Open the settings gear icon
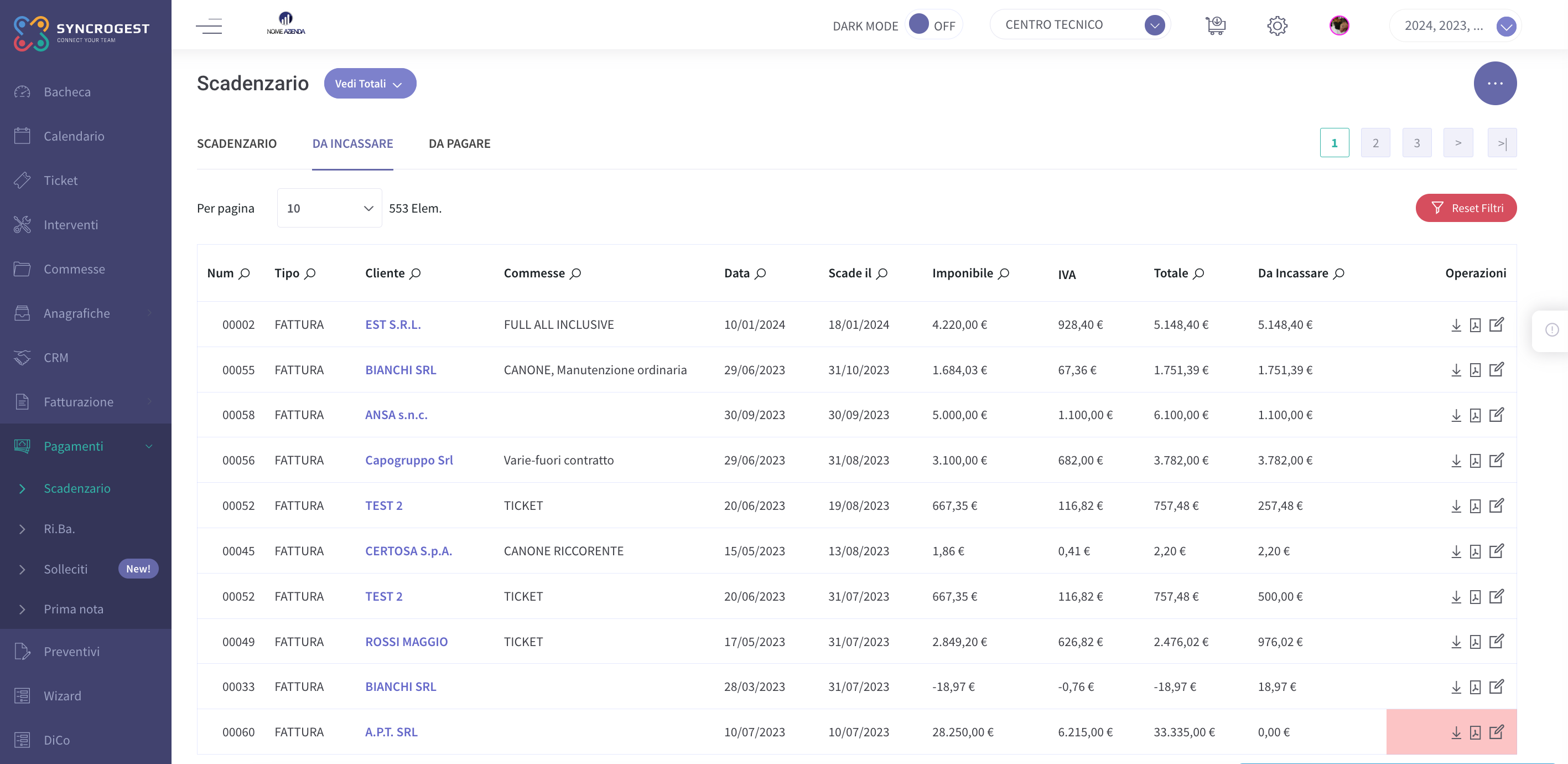The height and width of the screenshot is (764, 1568). coord(1277,25)
